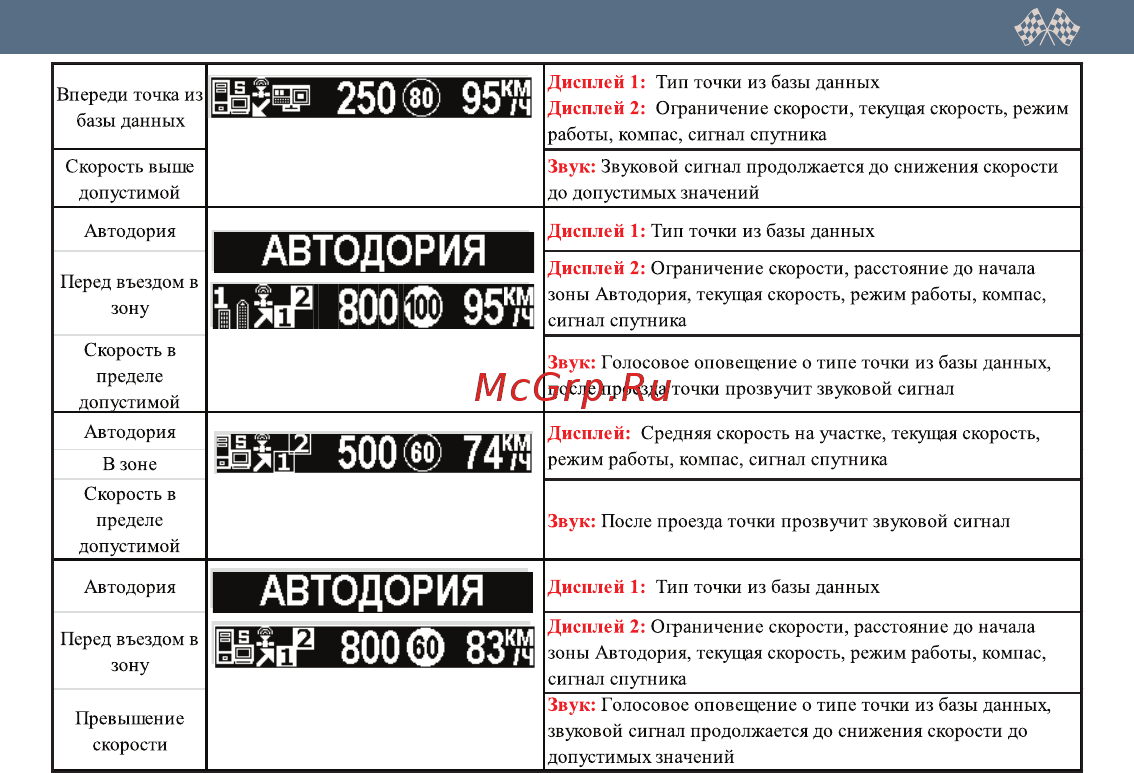Click "Автодория" cell in the last table section
The height and width of the screenshot is (773, 1134).
point(130,586)
